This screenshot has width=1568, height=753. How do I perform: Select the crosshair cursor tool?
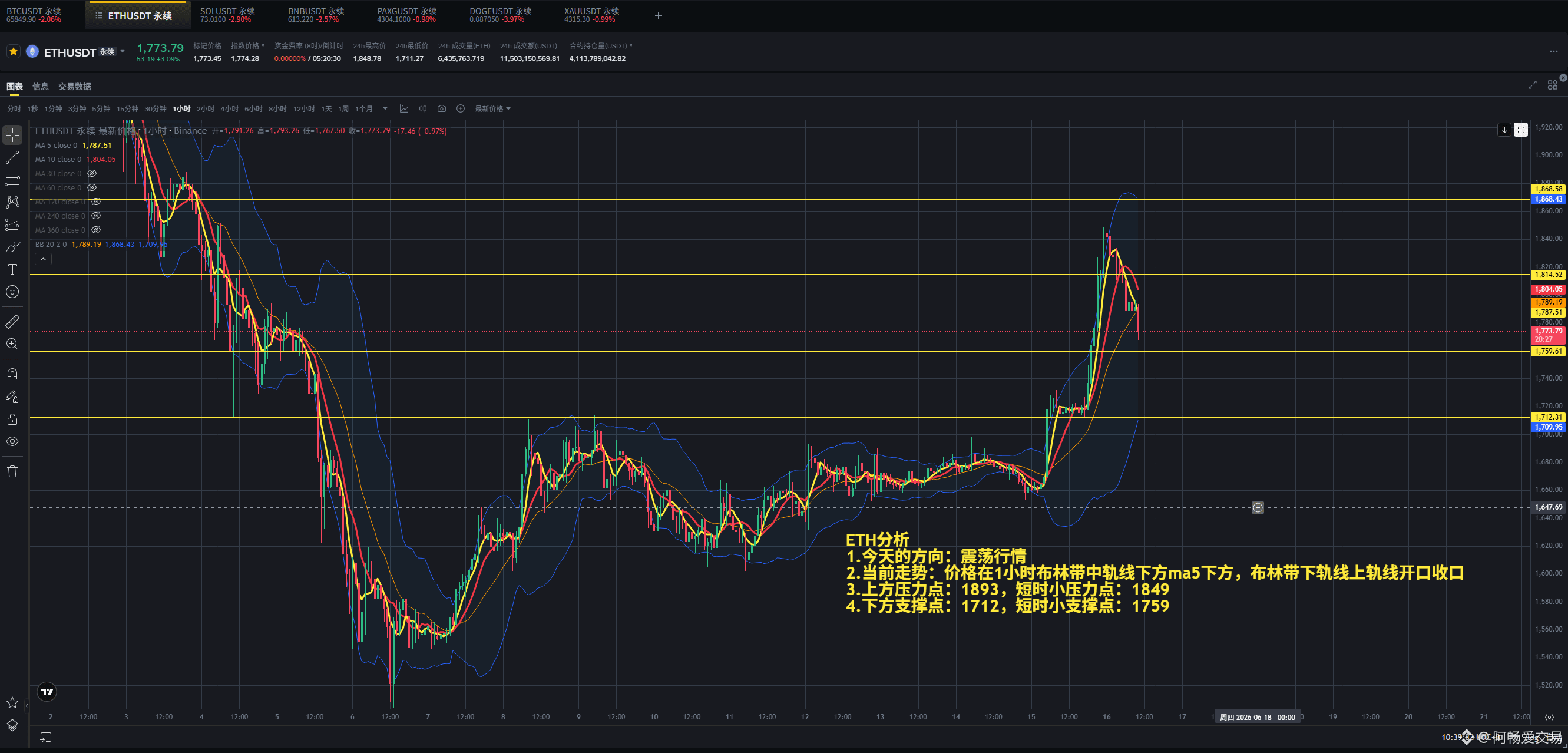(x=12, y=134)
